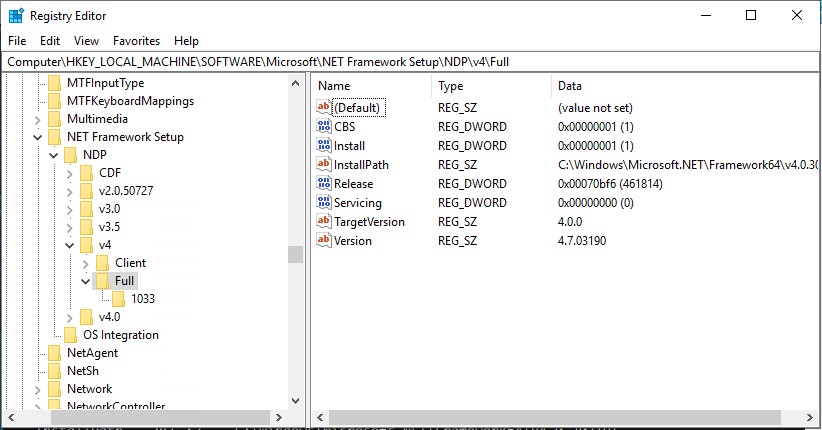Screen dimensions: 822x430
Task: Click the string icon beside InstallPath
Action: click(x=324, y=165)
